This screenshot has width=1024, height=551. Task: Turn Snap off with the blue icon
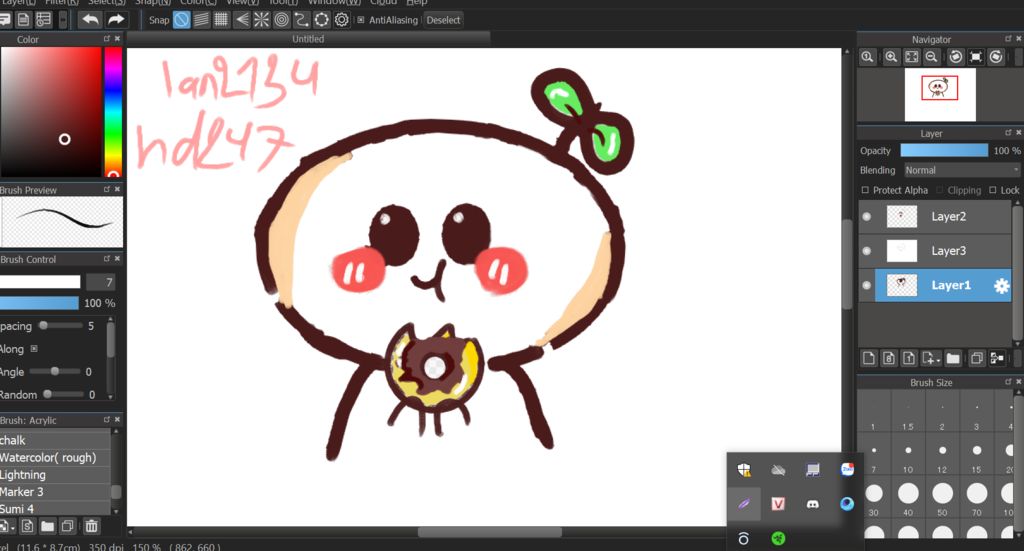pyautogui.click(x=182, y=20)
